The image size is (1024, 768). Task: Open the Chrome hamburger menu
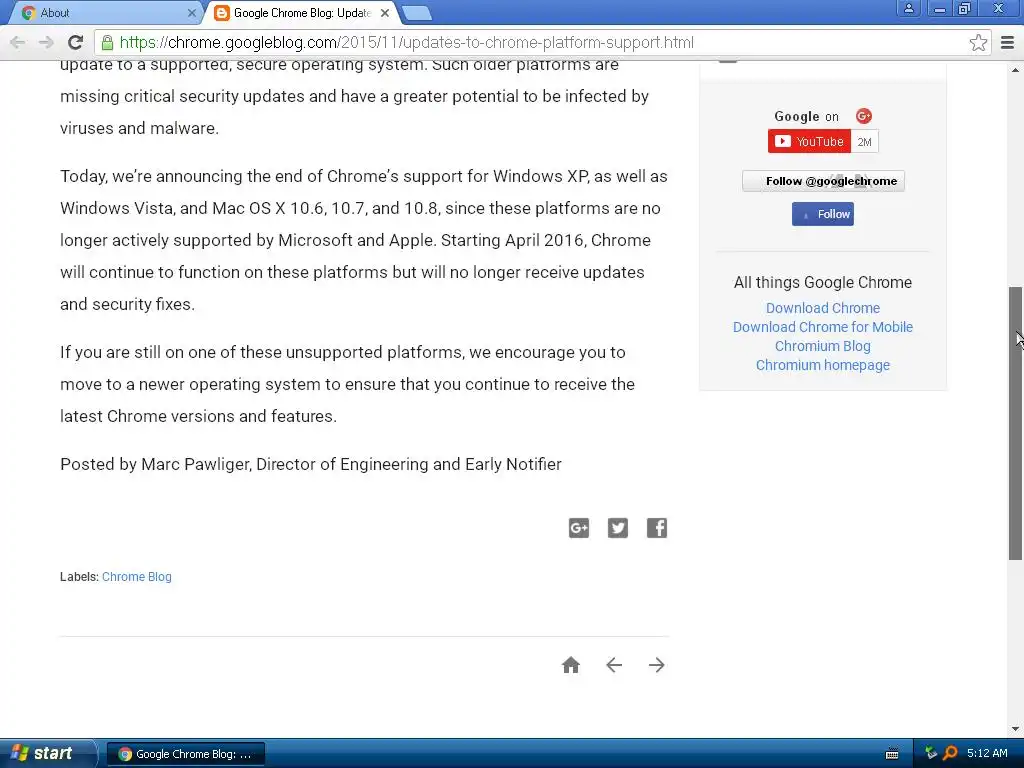pyautogui.click(x=1007, y=42)
